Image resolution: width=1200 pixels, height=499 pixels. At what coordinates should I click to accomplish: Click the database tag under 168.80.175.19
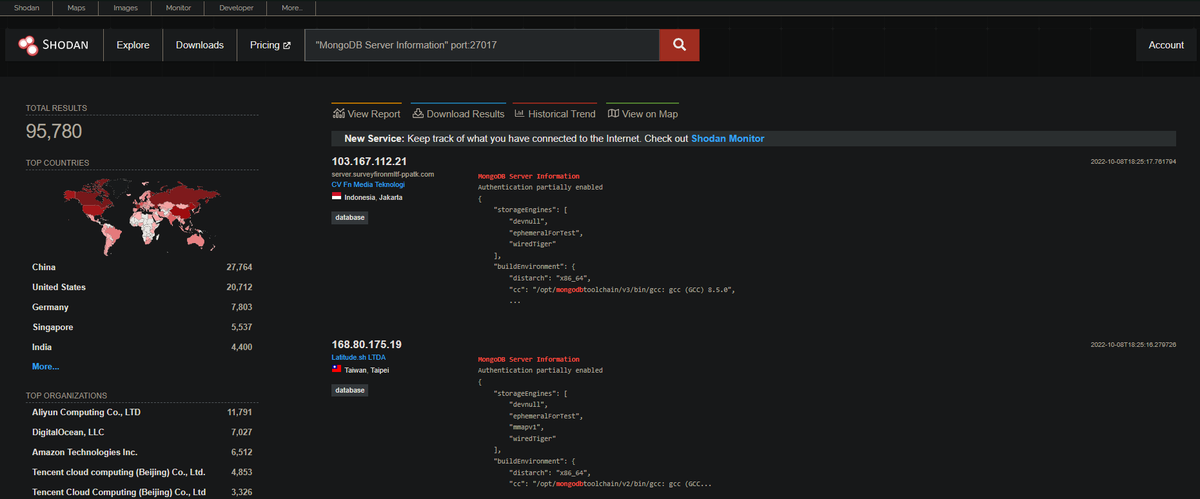[x=349, y=390]
